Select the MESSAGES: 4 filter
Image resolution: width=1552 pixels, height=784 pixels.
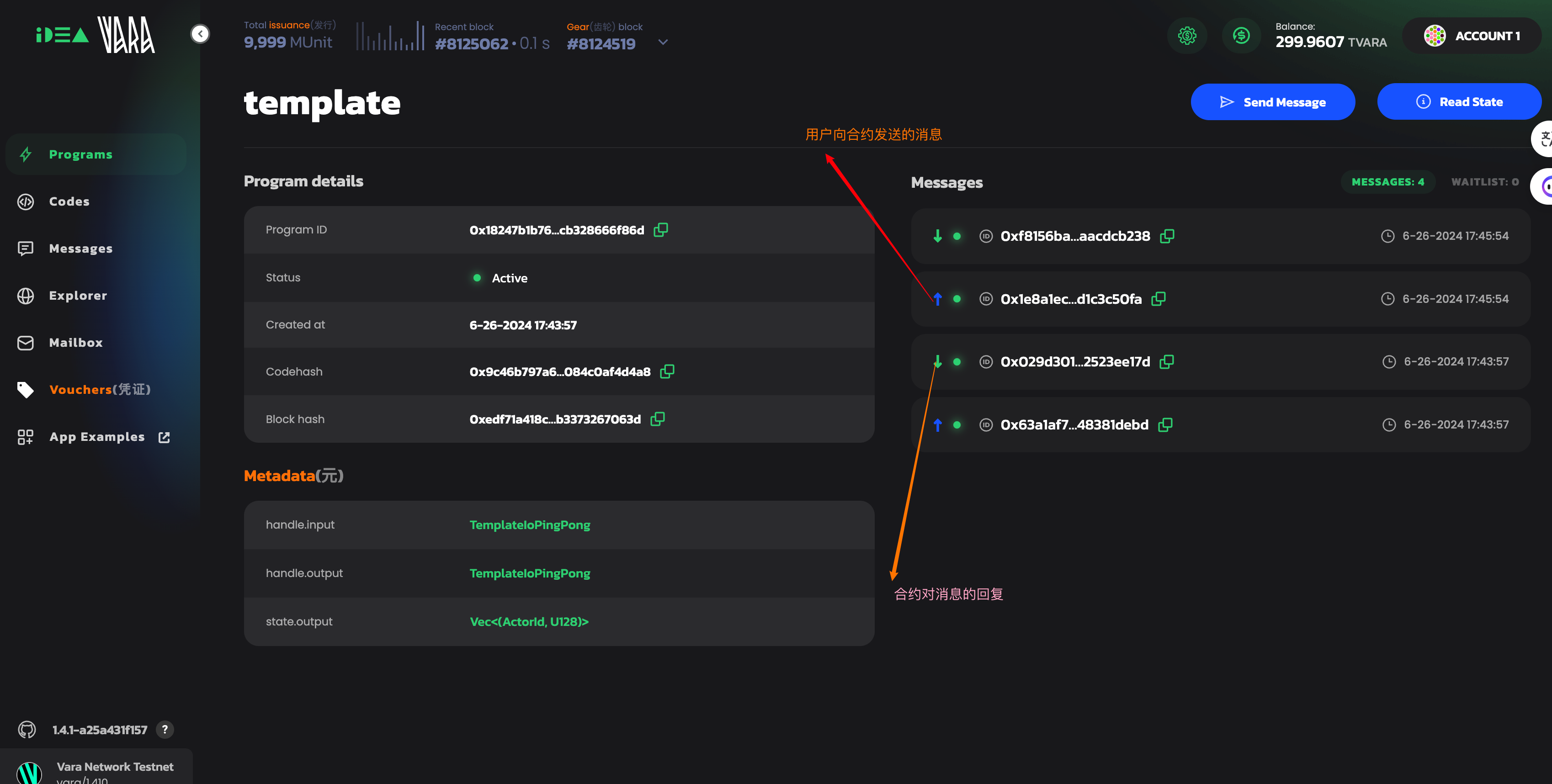click(x=1387, y=182)
